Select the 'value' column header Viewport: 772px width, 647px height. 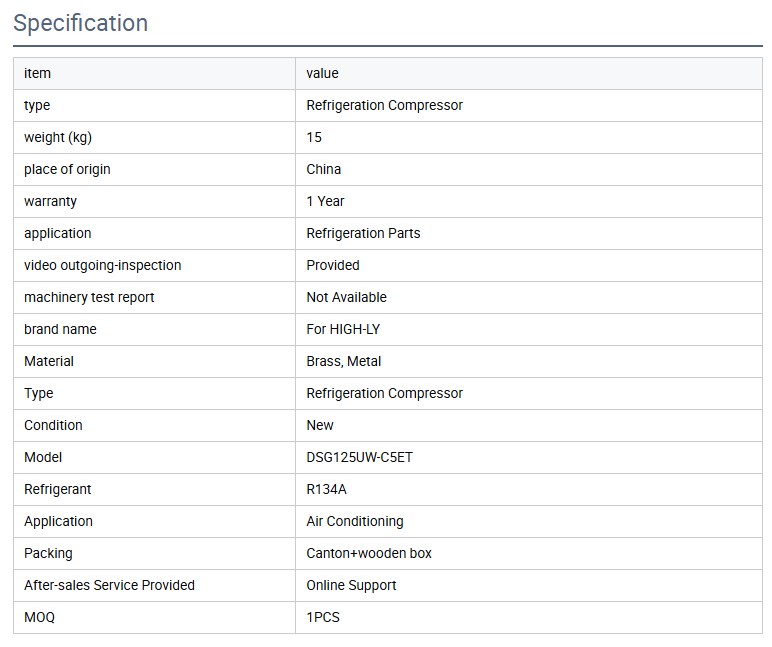point(322,73)
